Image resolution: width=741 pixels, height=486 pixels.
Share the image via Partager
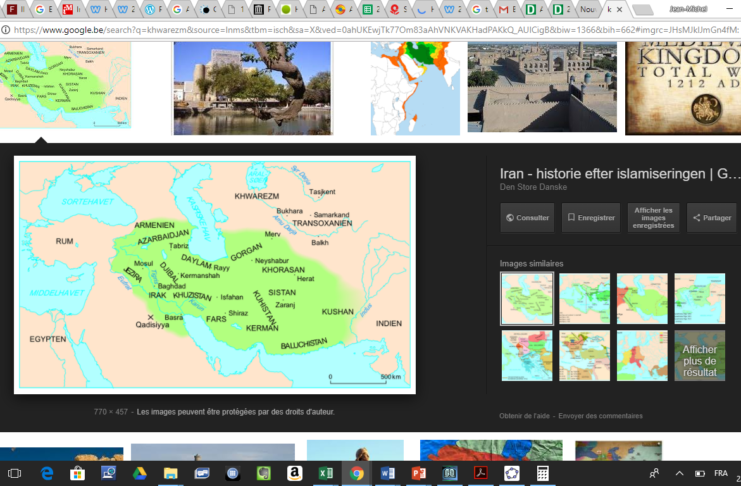(x=712, y=217)
